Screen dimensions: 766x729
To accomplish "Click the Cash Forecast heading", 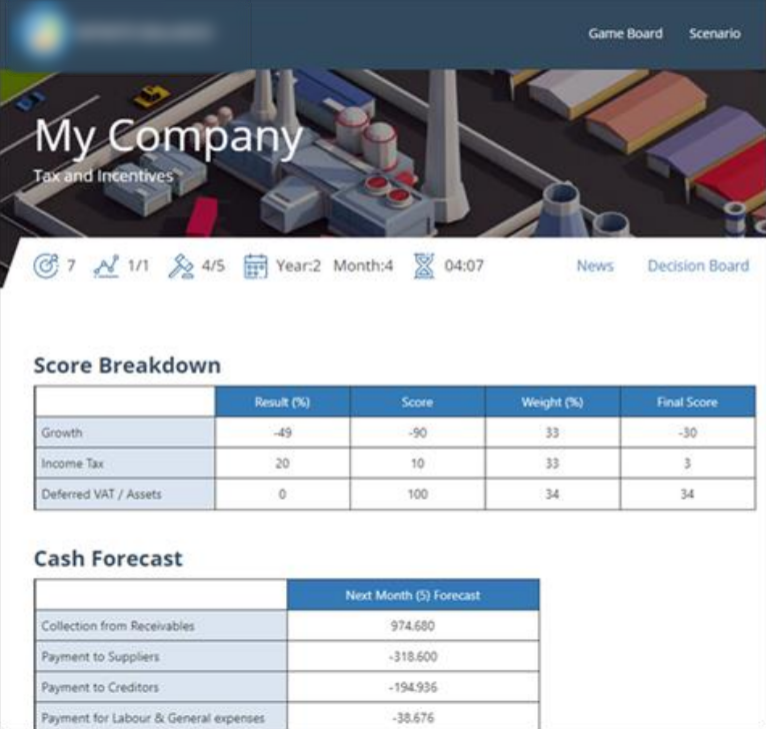I will pos(108,558).
